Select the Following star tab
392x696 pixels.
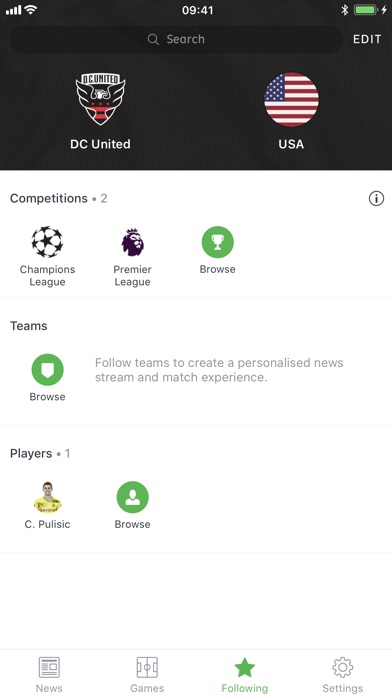coord(245,675)
